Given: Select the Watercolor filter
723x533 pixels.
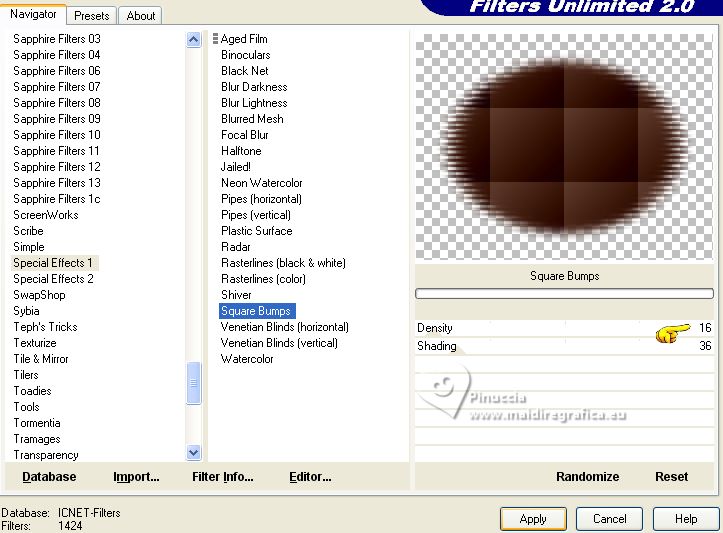Looking at the screenshot, I should (247, 359).
